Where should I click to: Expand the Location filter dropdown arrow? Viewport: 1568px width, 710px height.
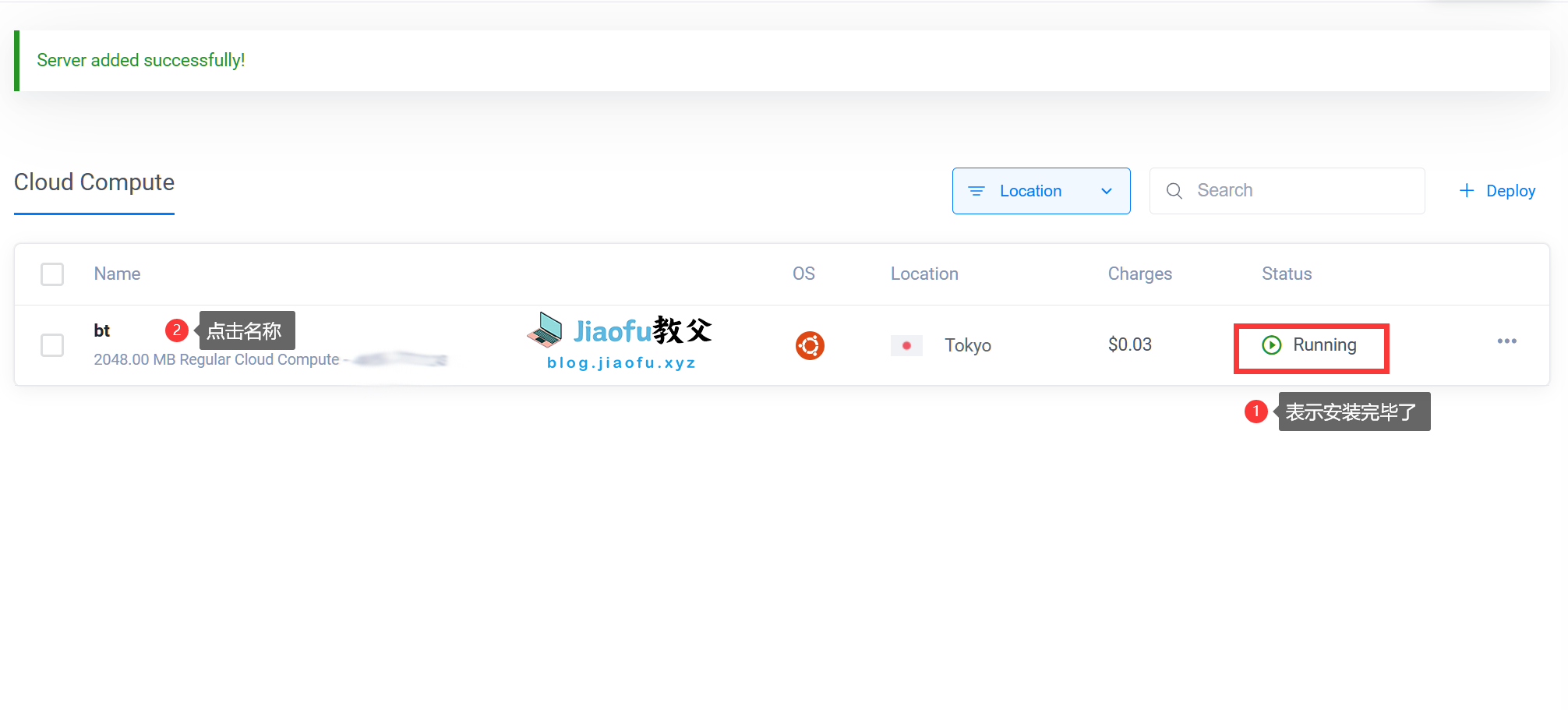tap(1106, 191)
